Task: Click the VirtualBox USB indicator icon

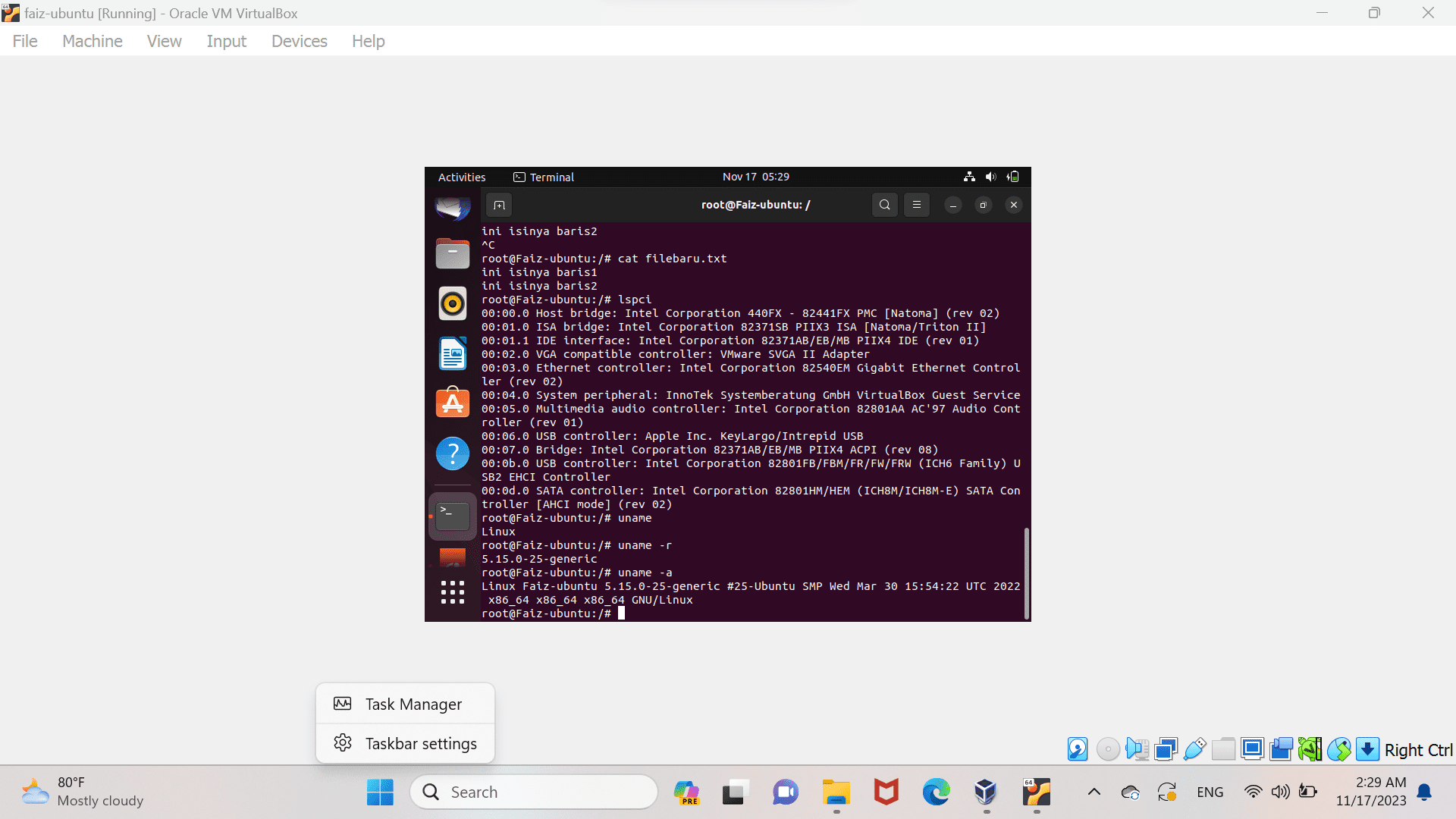Action: 1194,749
